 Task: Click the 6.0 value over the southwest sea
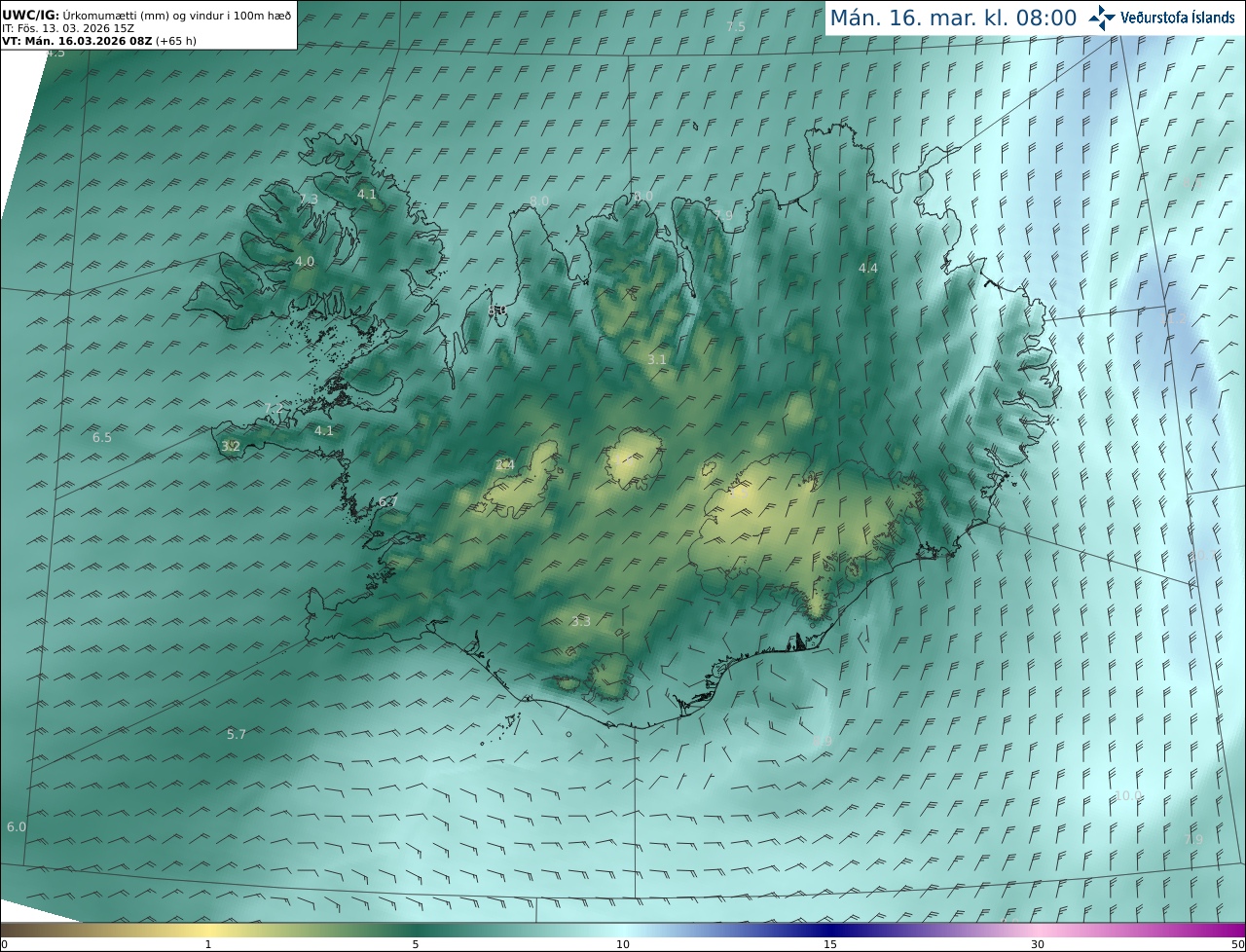tap(17, 826)
